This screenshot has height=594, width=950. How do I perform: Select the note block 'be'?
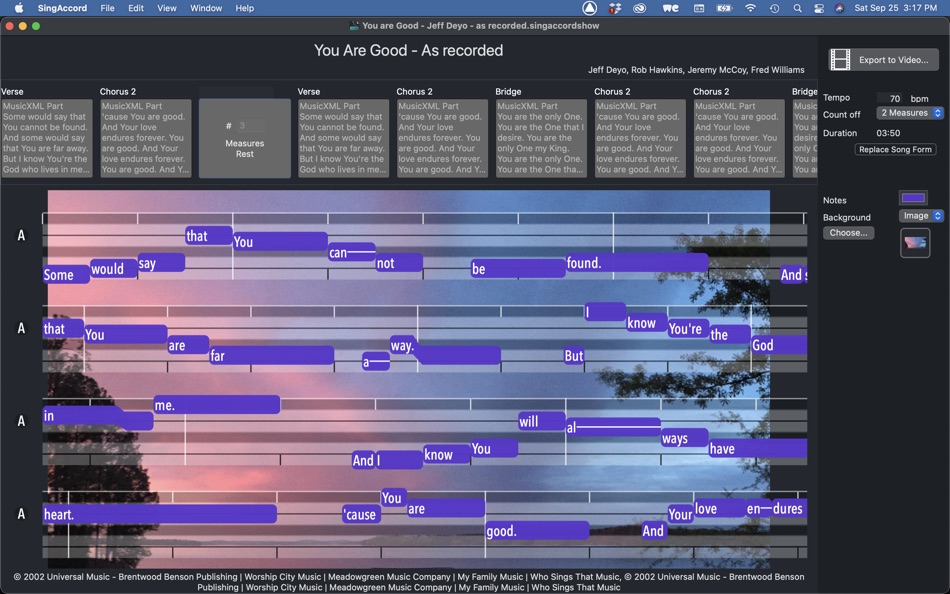coord(518,269)
